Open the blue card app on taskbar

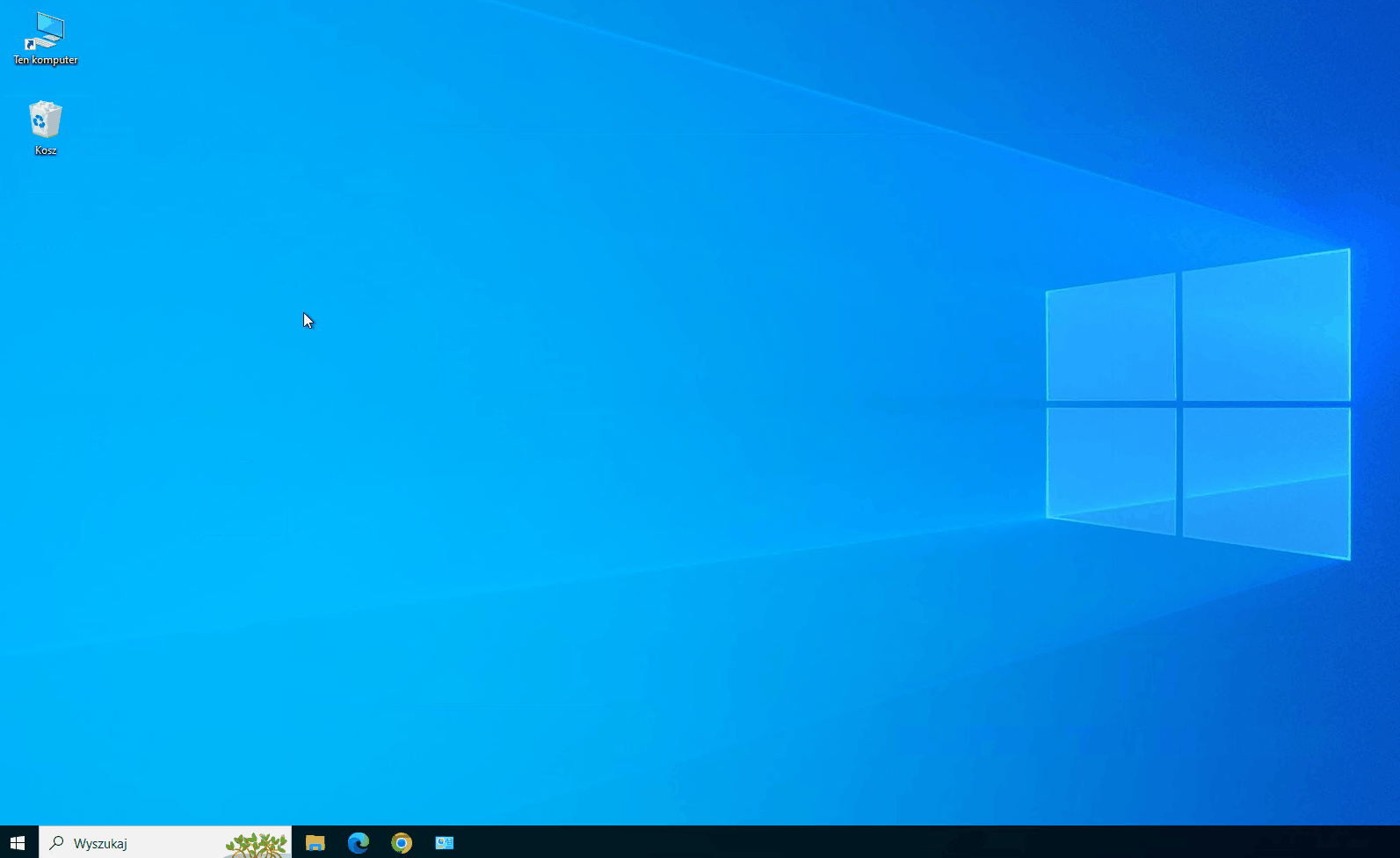(x=444, y=842)
